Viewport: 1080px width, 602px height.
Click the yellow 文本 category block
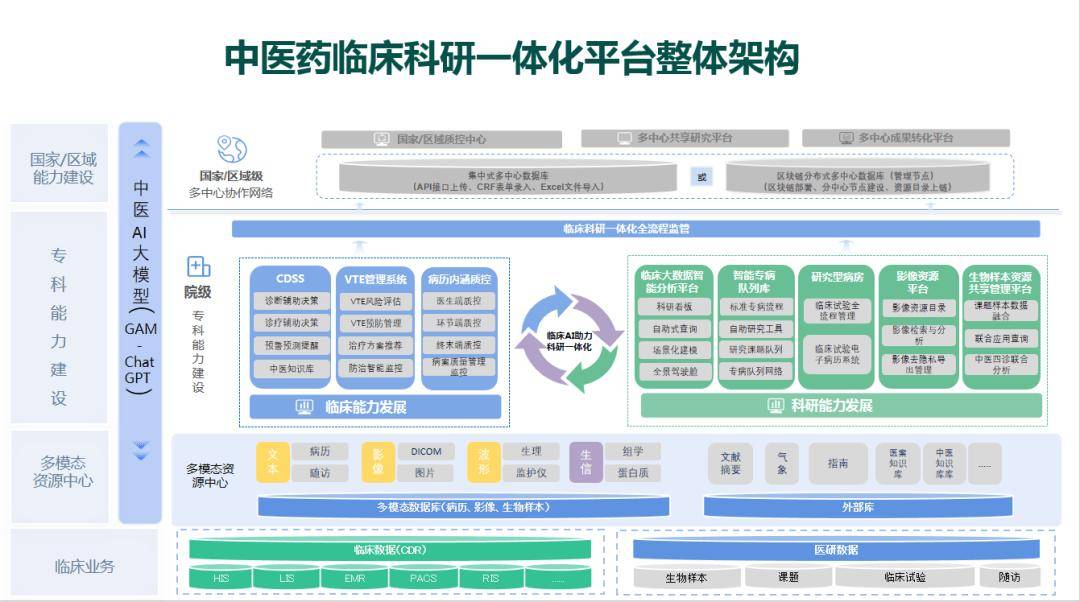273,463
